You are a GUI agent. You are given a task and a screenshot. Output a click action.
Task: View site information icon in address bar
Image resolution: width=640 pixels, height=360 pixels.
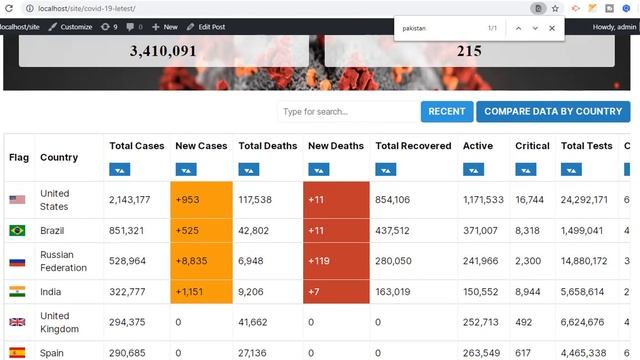click(29, 8)
